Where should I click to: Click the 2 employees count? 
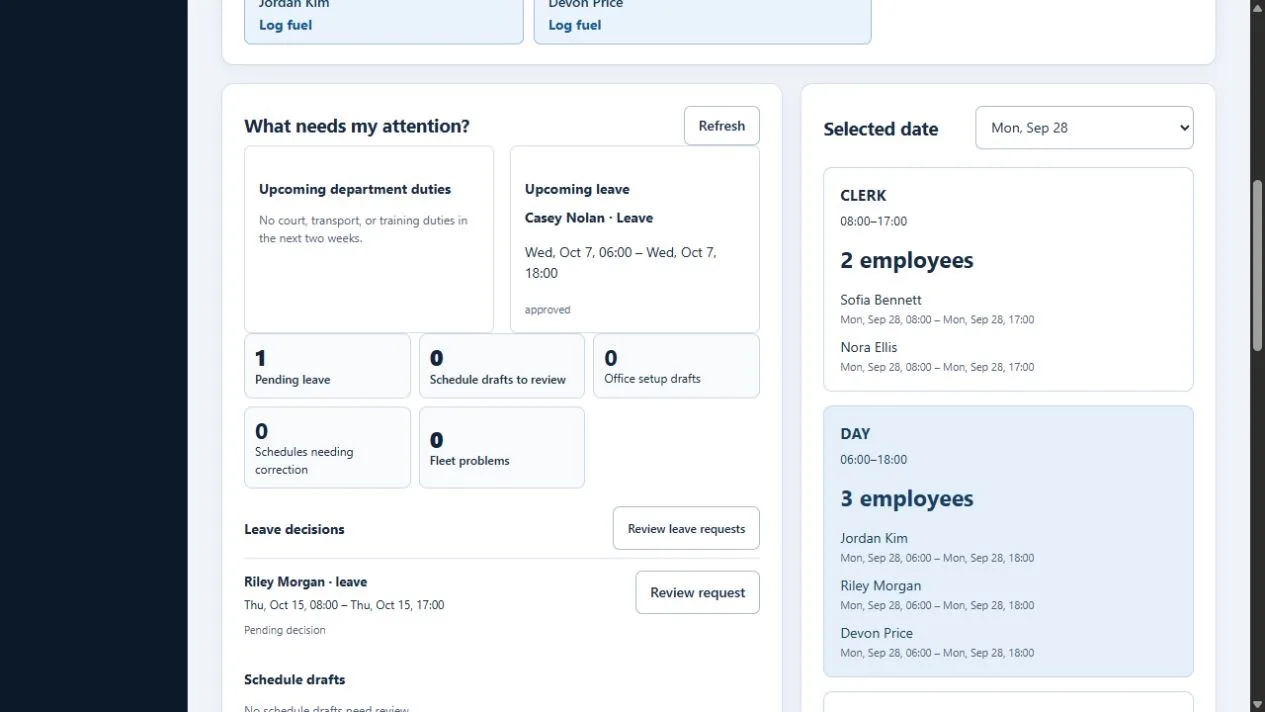click(907, 260)
